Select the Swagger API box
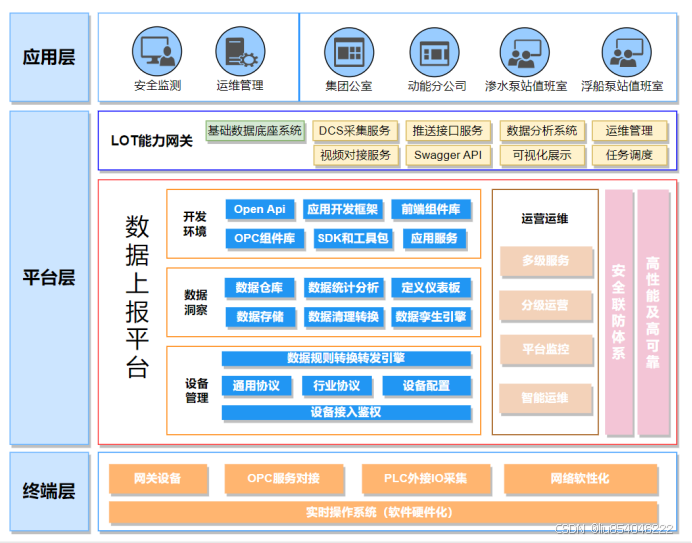 pyautogui.click(x=447, y=156)
